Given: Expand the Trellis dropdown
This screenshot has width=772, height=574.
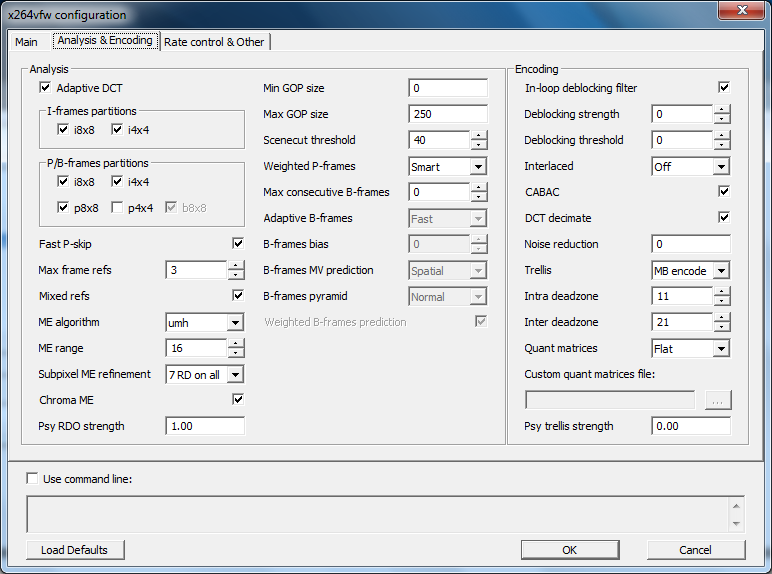Looking at the screenshot, I should pyautogui.click(x=721, y=271).
